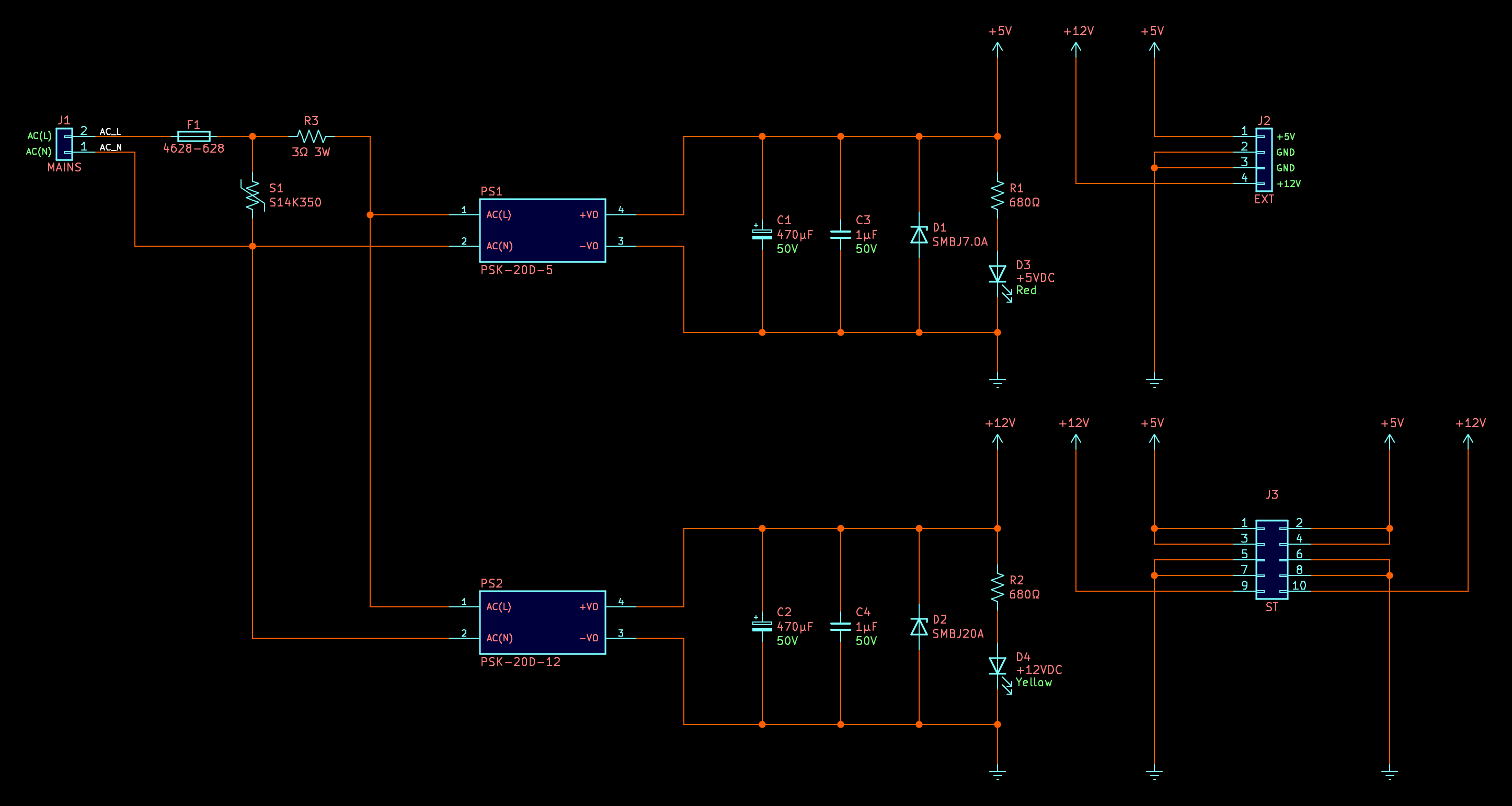Select the J3 ST ten-pin connector
Screen dimensions: 1512x806
1272,559
